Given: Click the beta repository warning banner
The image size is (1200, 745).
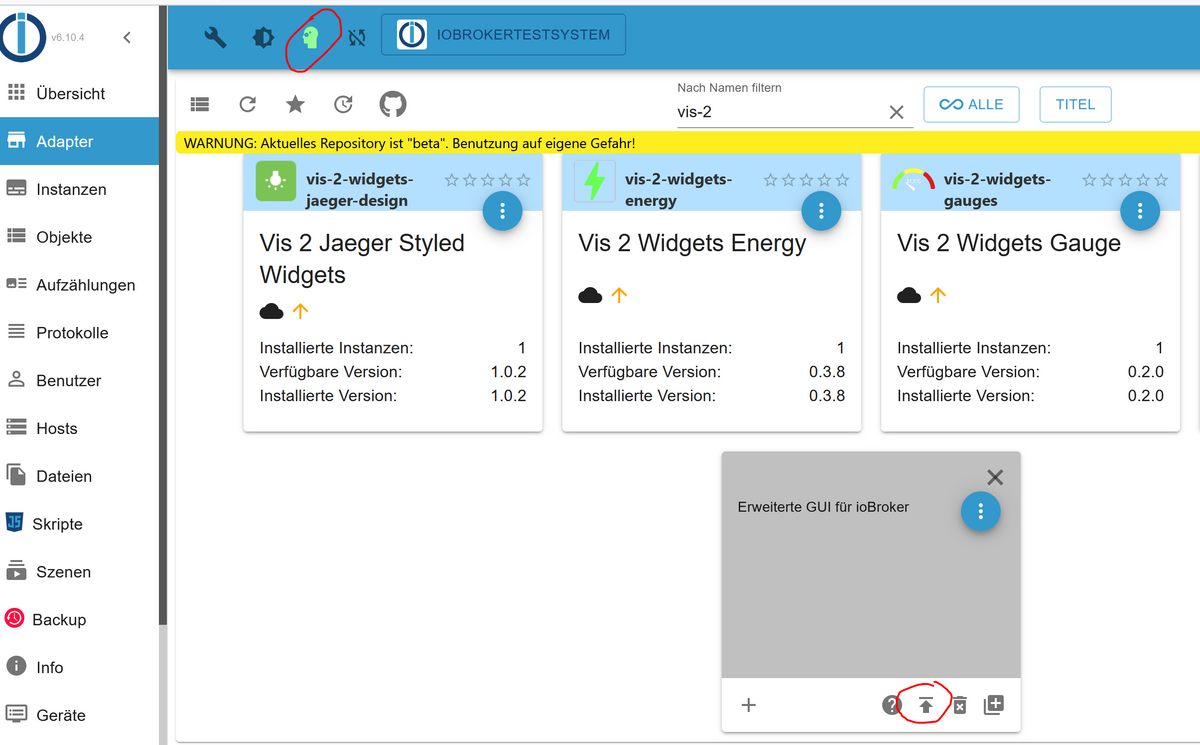Looking at the screenshot, I should [x=687, y=143].
